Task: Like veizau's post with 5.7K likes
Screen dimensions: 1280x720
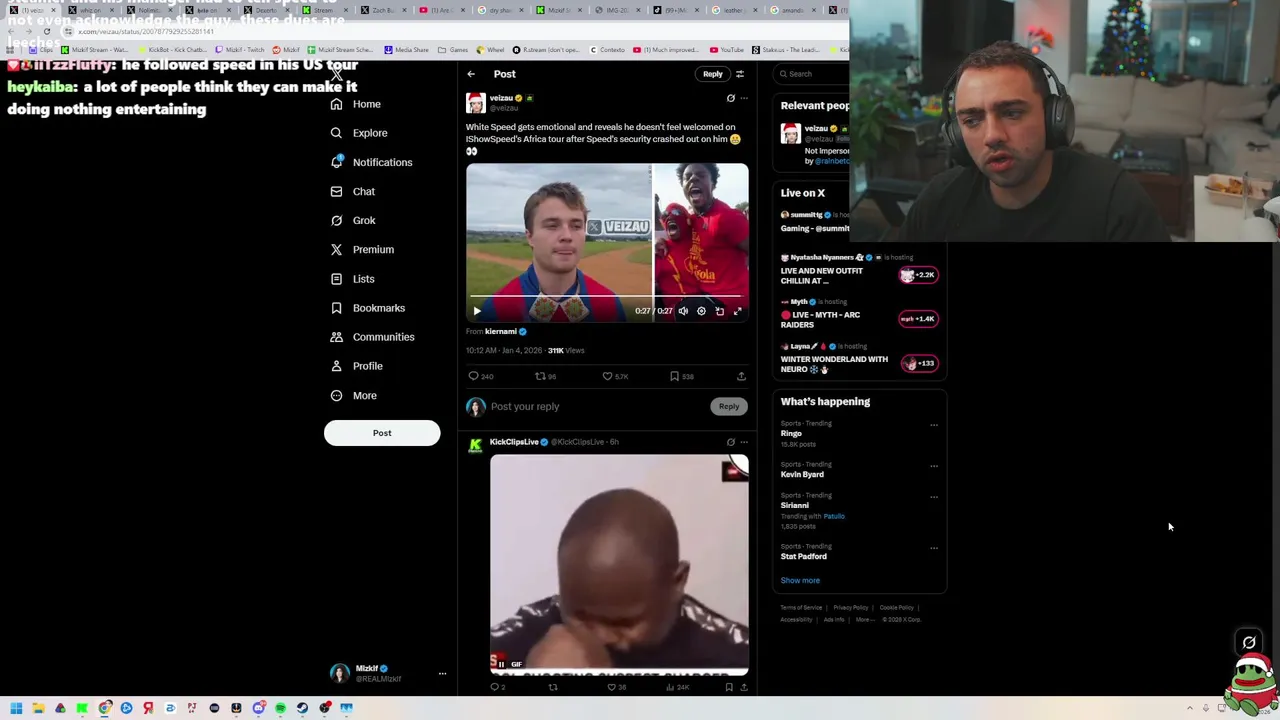Action: (x=607, y=376)
